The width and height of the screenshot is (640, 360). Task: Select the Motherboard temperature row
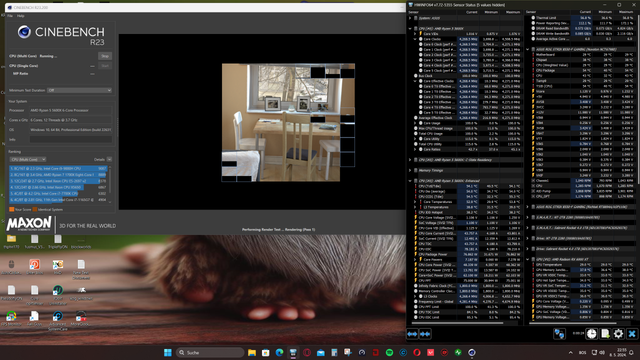tap(582, 55)
